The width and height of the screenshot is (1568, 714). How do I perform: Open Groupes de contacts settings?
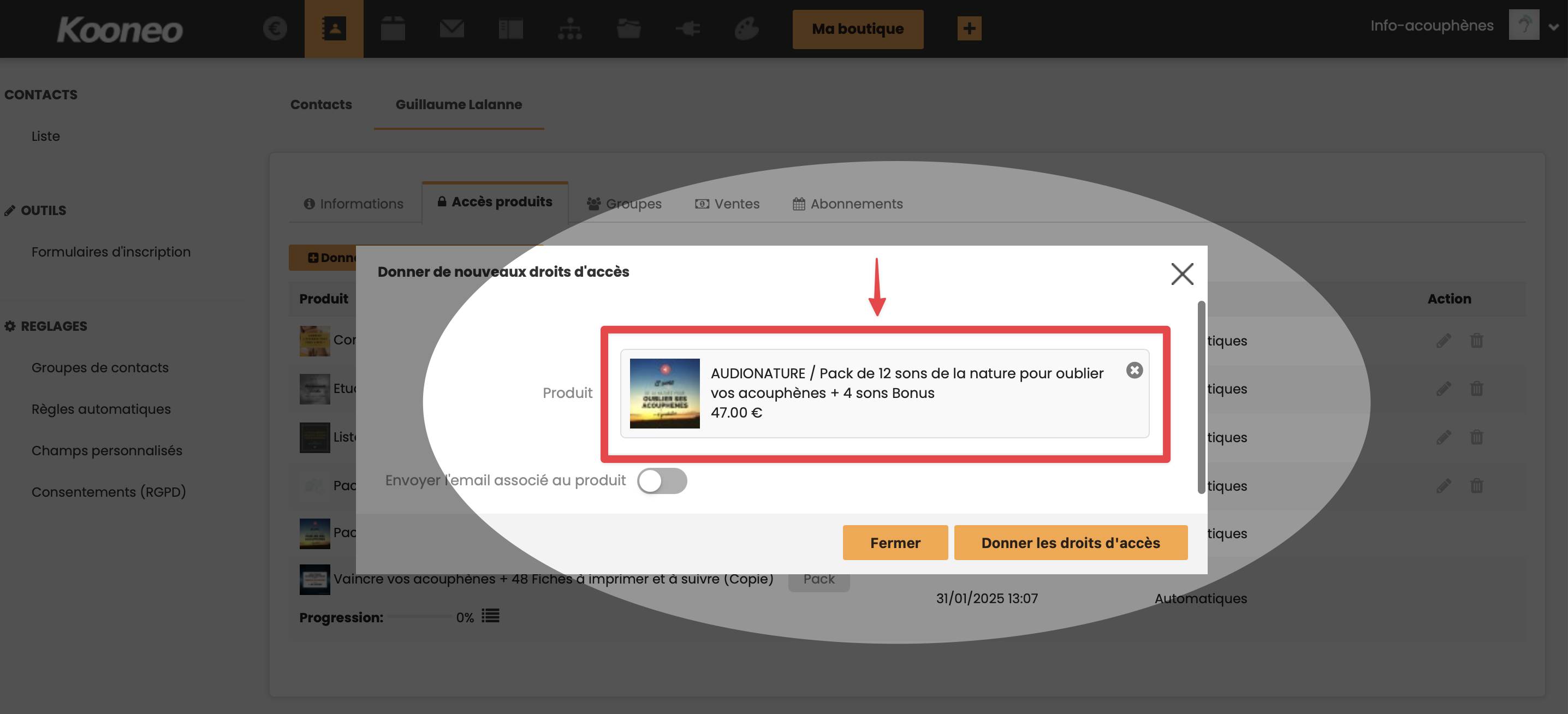click(100, 368)
